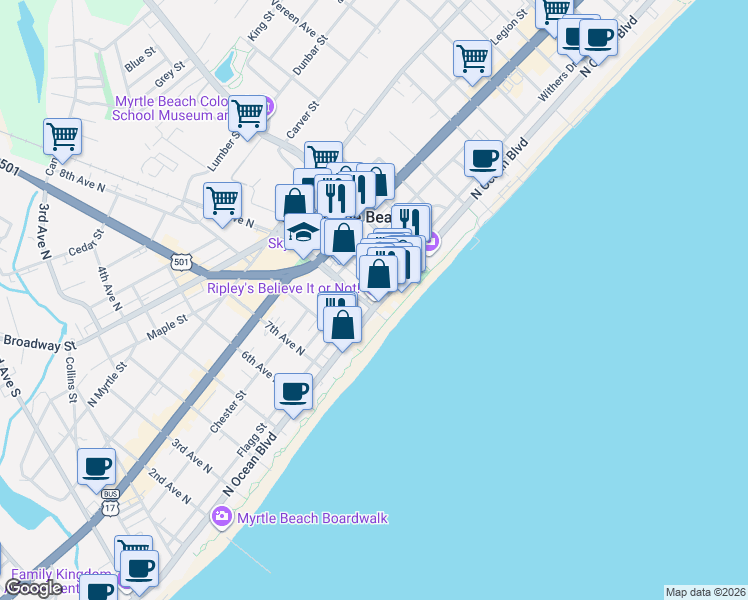Click the 4th Ave N label
The image size is (748, 600).
pyautogui.click(x=110, y=289)
